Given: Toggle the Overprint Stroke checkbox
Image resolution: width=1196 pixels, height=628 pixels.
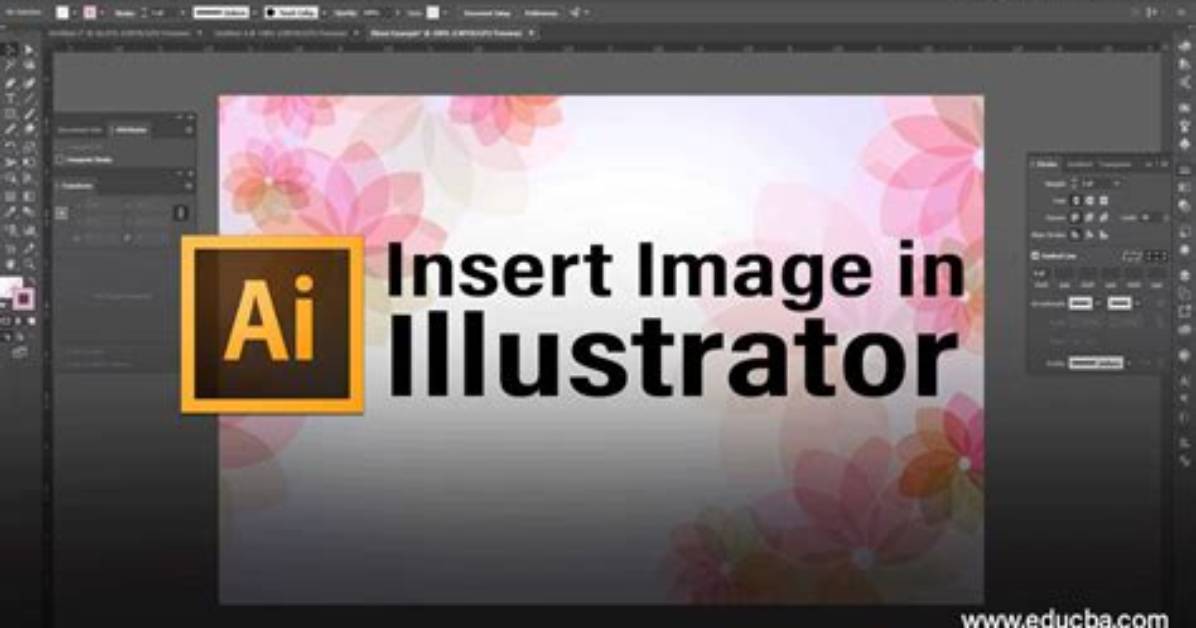Looking at the screenshot, I should 60,159.
